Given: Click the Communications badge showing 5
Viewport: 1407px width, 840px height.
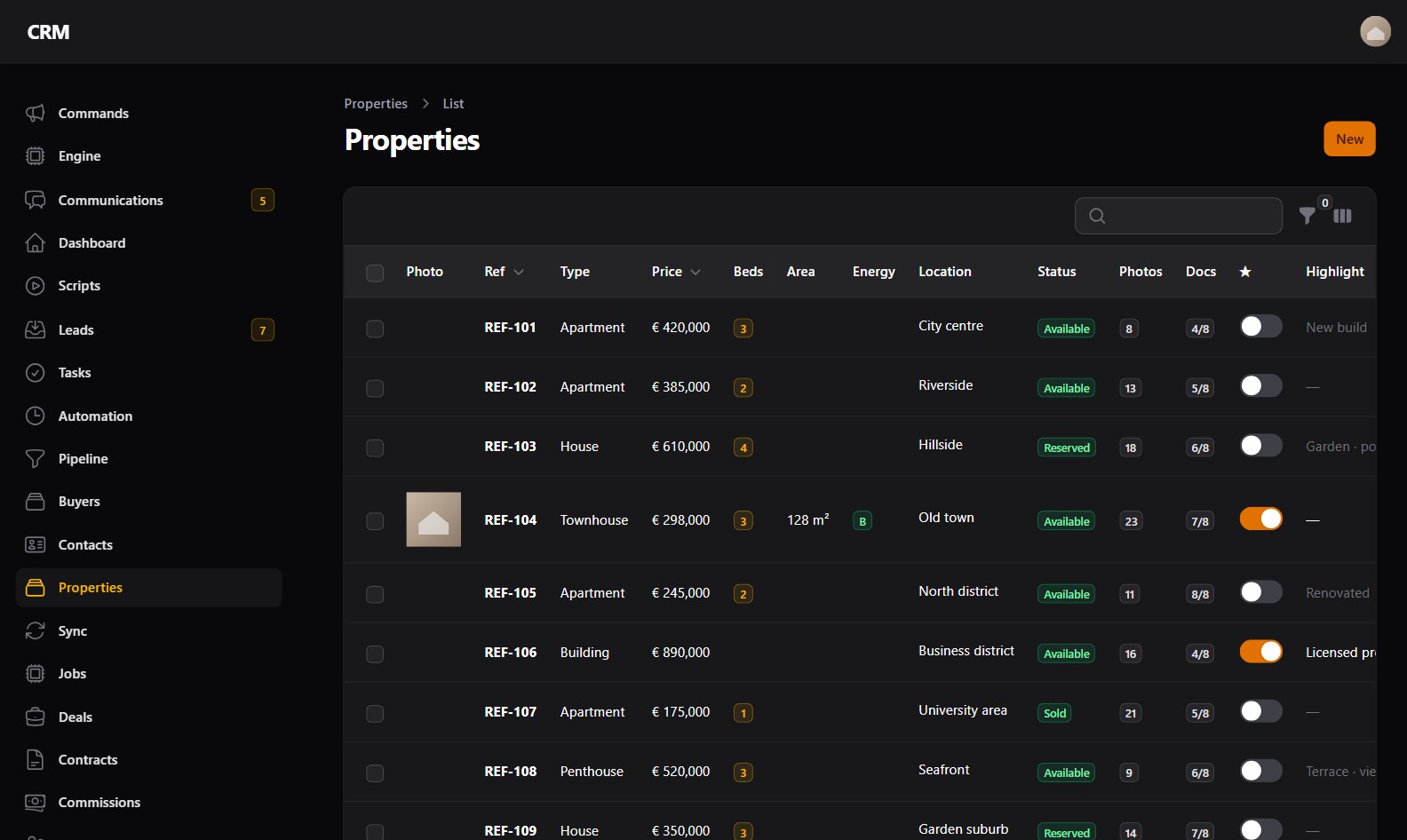Looking at the screenshot, I should pos(262,201).
